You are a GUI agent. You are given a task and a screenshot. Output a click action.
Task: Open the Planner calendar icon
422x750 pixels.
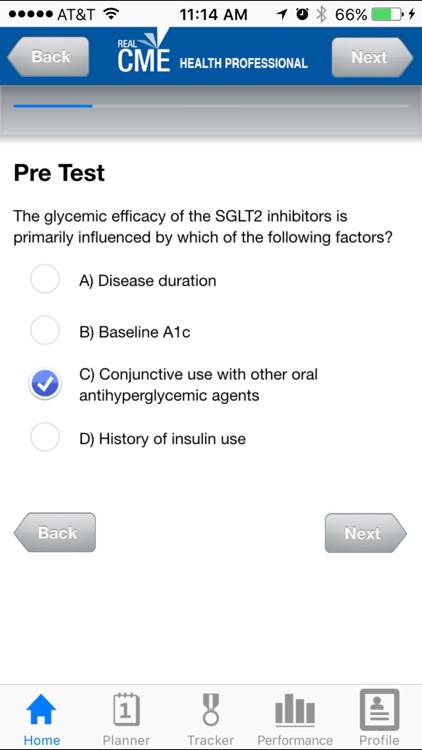[126, 709]
